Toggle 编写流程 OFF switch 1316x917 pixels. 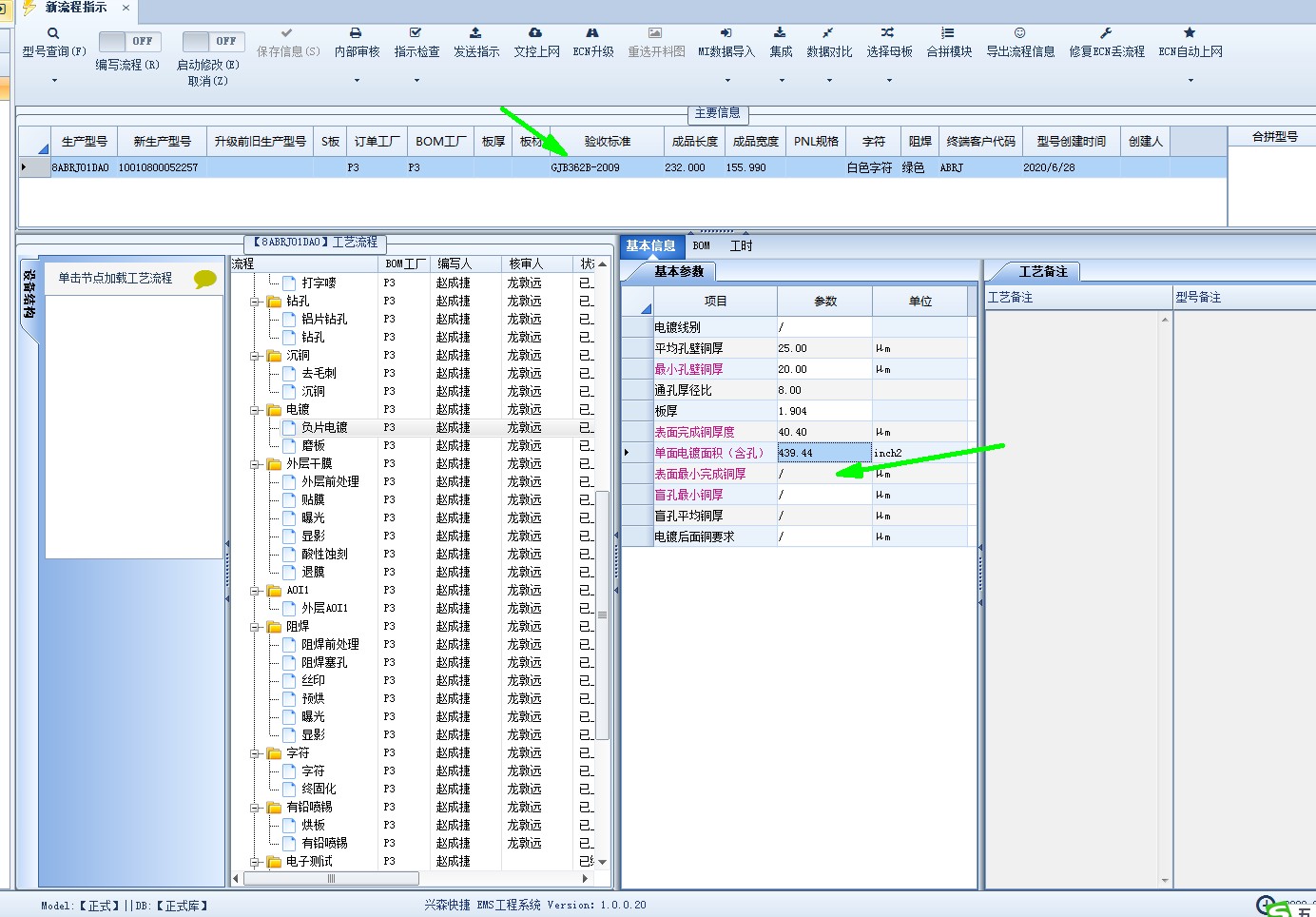click(129, 42)
